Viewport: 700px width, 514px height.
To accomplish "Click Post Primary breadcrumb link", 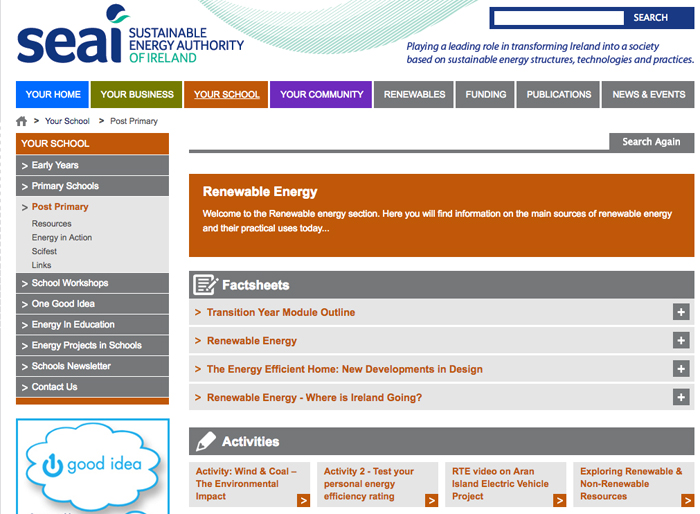I will [x=134, y=121].
